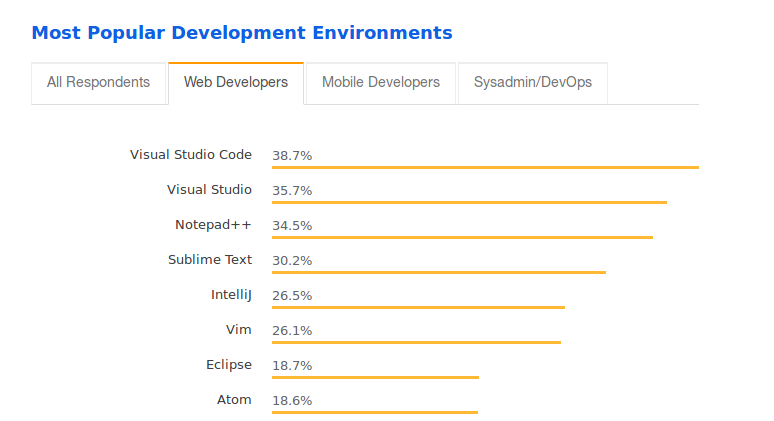Click the 26.1% value
774x421 pixels.
pyautogui.click(x=292, y=331)
